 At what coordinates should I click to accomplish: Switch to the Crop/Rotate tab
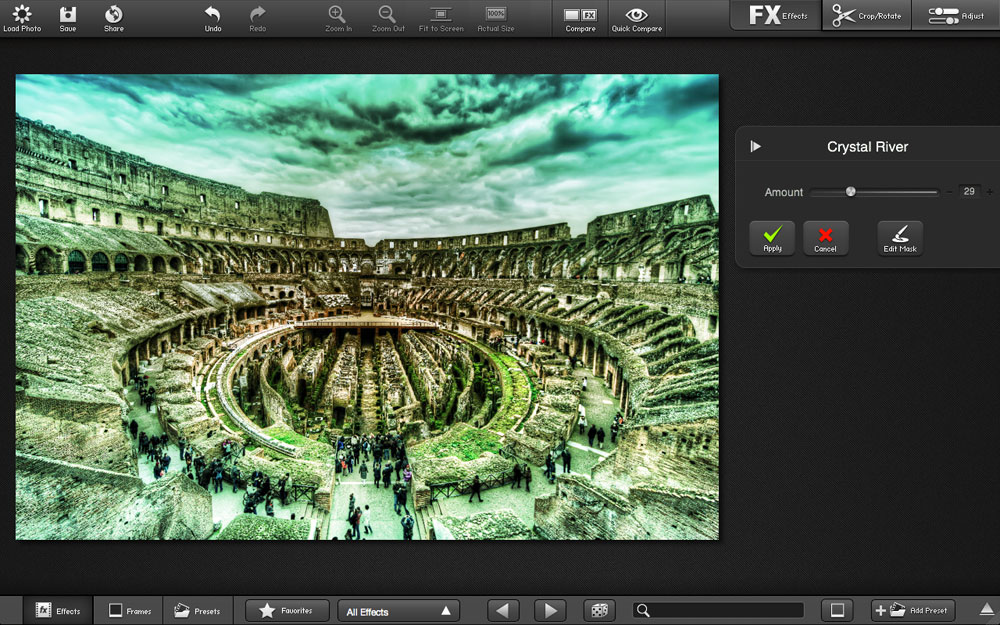pyautogui.click(x=866, y=16)
